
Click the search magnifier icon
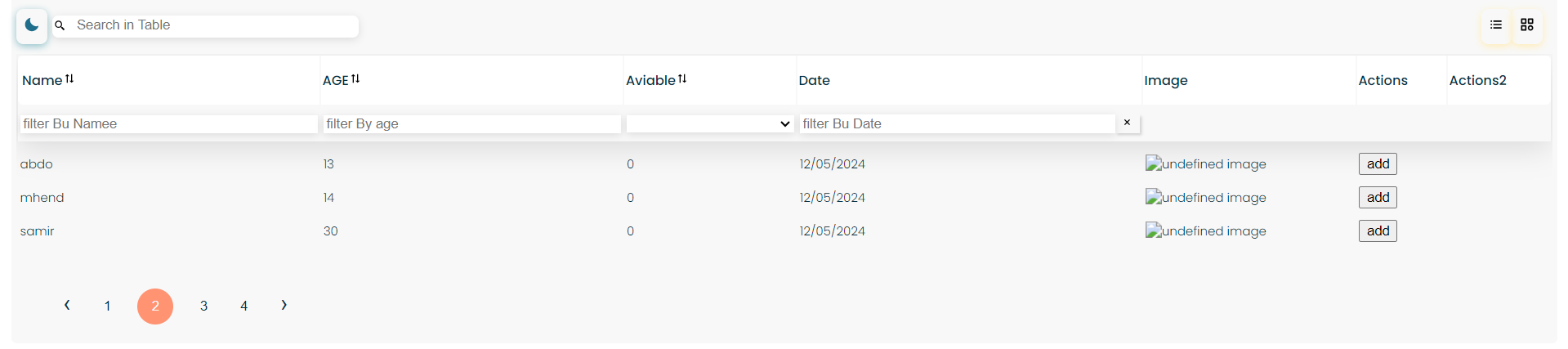pyautogui.click(x=60, y=25)
